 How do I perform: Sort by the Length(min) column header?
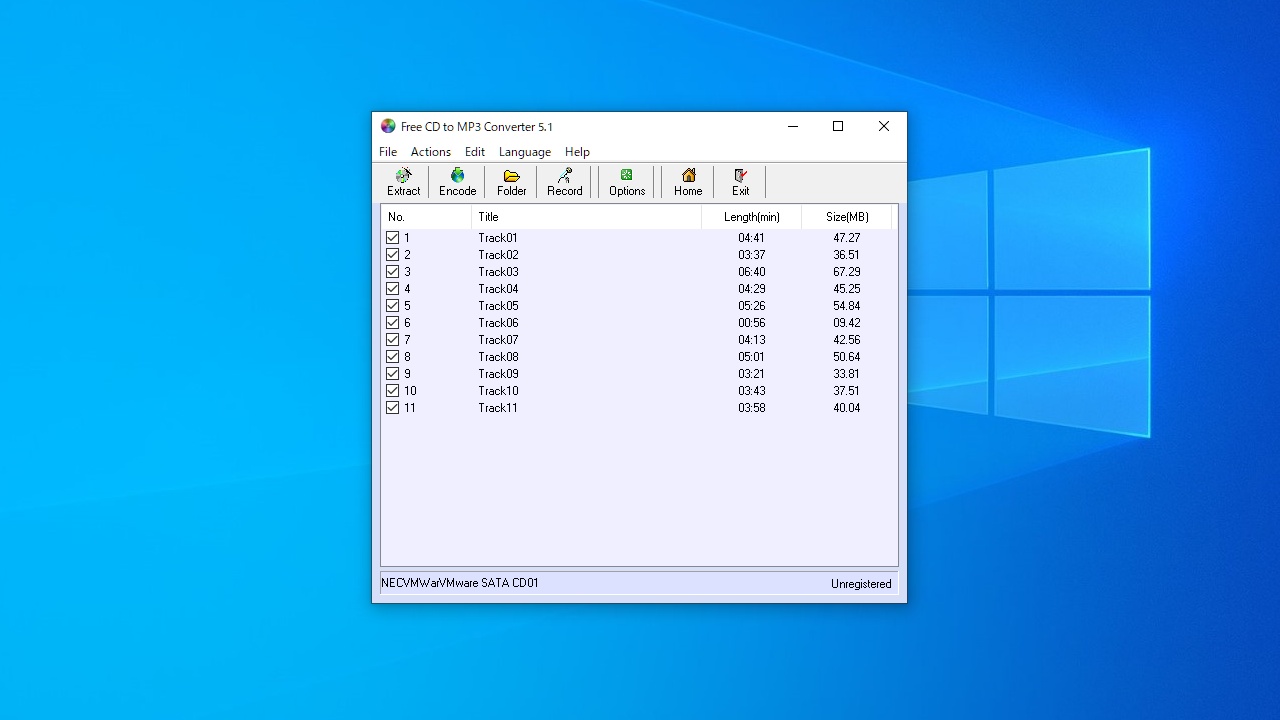point(751,217)
